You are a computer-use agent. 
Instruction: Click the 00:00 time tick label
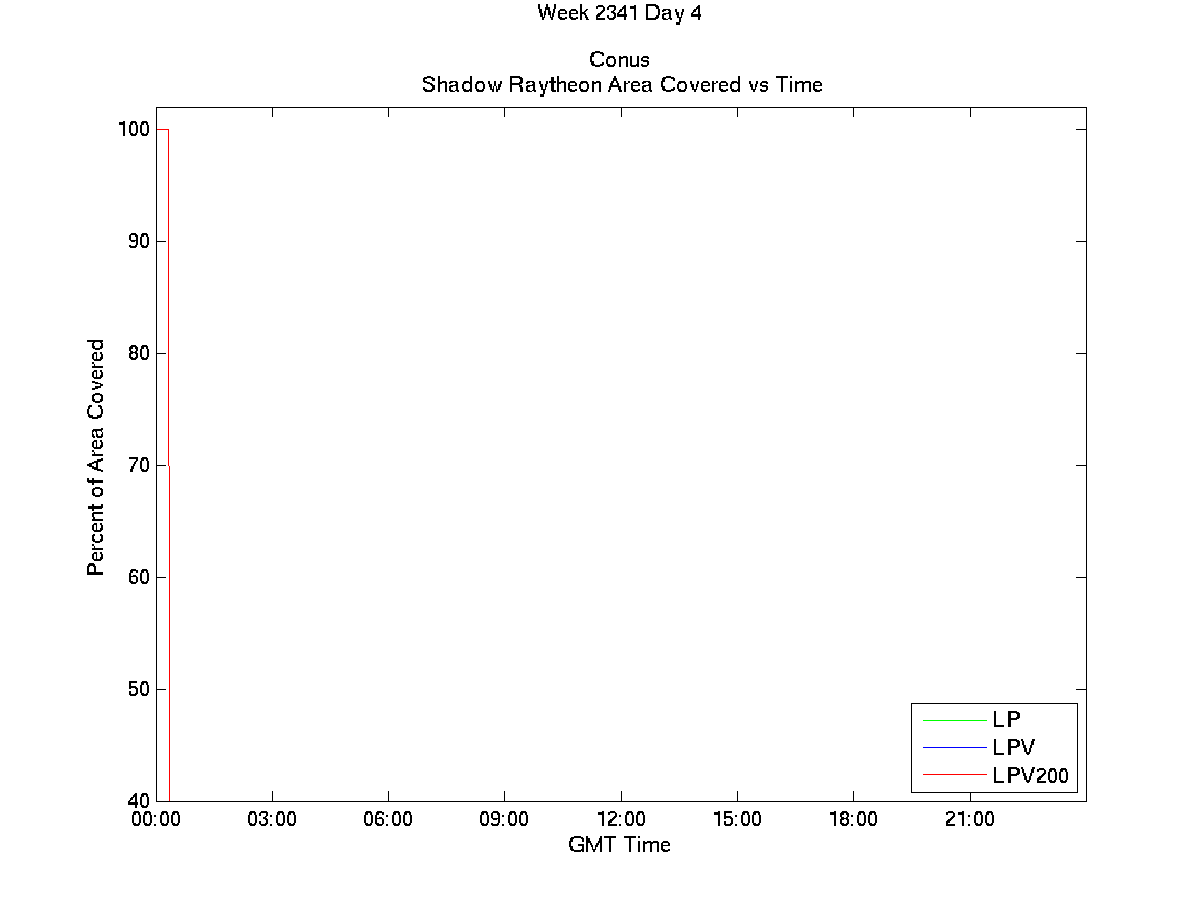tap(156, 820)
